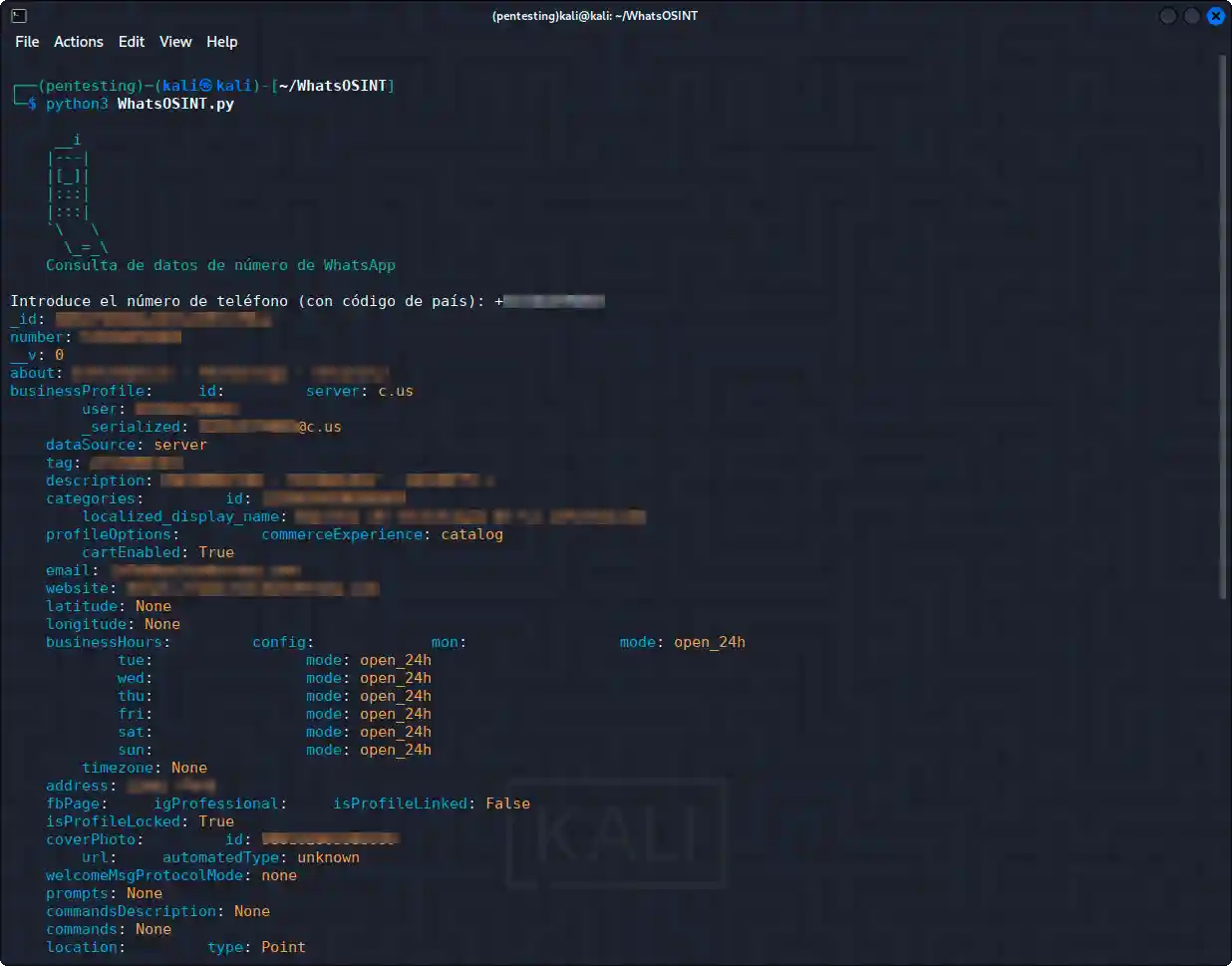Image resolution: width=1232 pixels, height=966 pixels.
Task: Click the 'tue:' business hours row
Action: tap(274, 660)
